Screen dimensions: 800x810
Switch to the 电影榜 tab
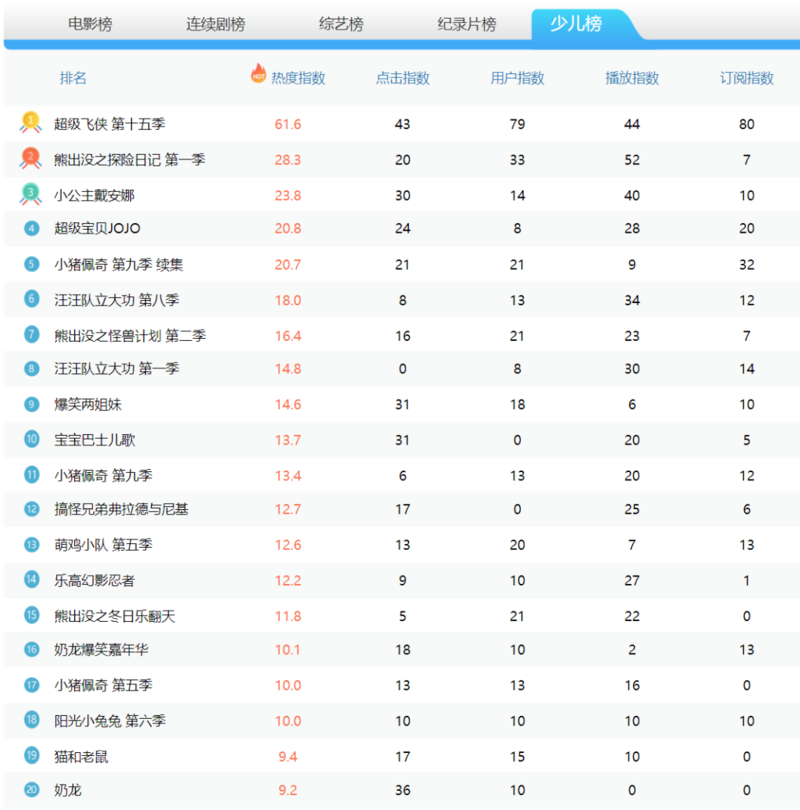coord(90,24)
